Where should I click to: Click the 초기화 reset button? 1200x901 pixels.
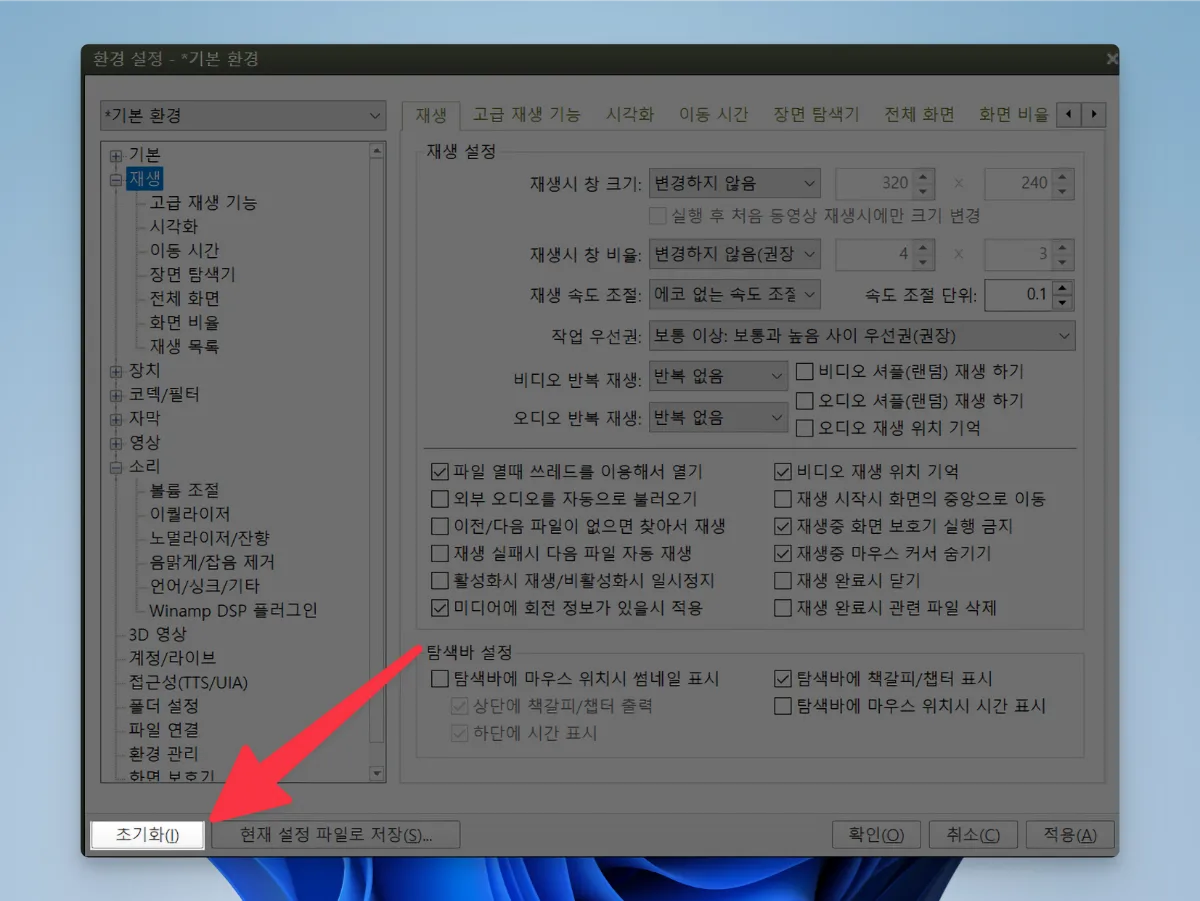146,834
